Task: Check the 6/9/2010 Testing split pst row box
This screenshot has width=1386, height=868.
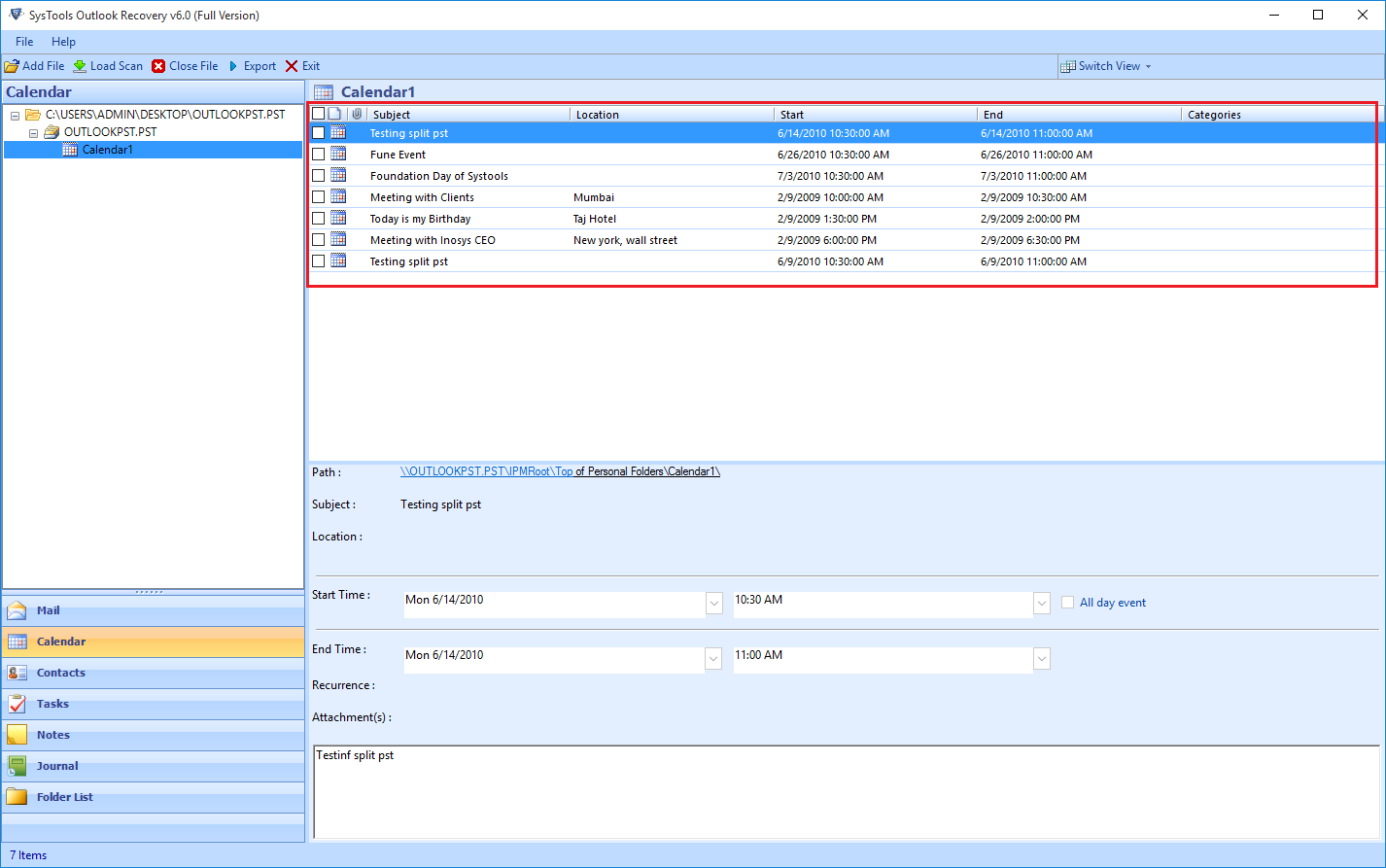Action: coord(318,260)
